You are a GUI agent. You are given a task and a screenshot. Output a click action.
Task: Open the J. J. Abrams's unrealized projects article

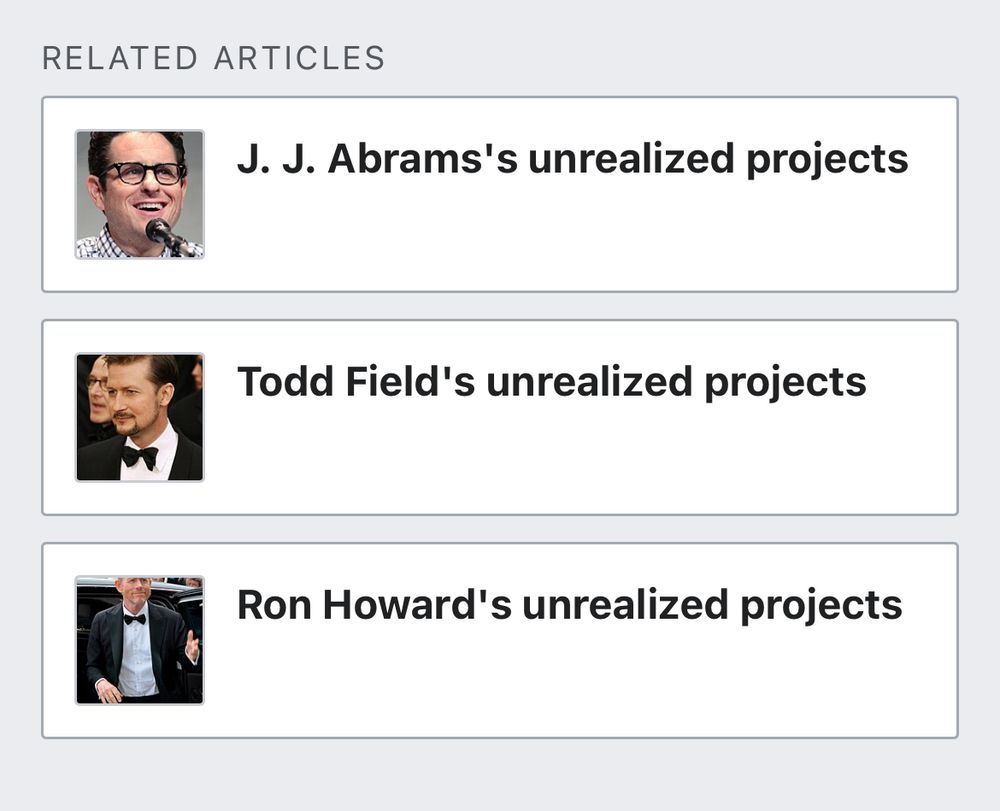(572, 159)
